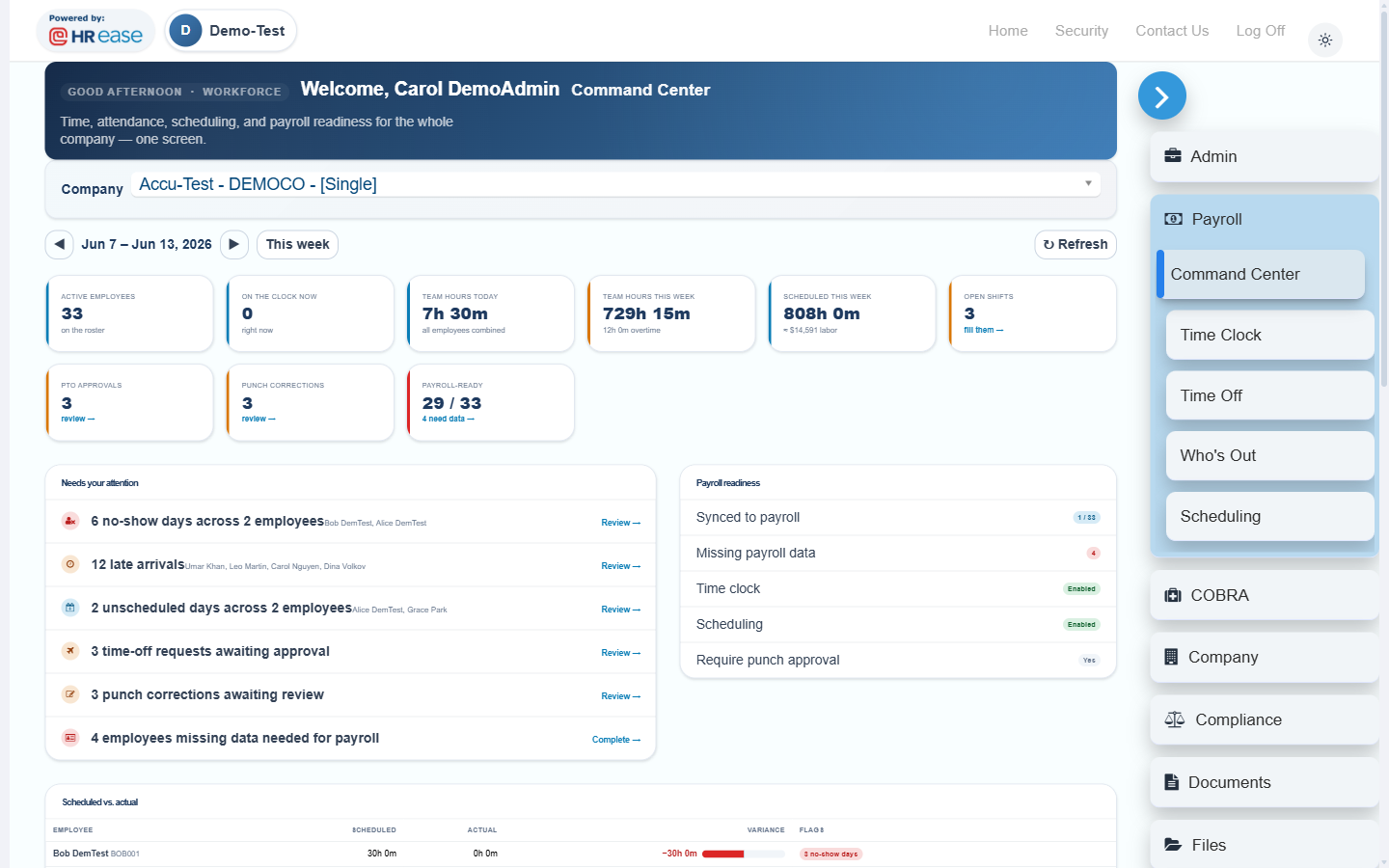Screen dimensions: 1389x868
Task: Expand the Company sidebar section
Action: click(x=1264, y=657)
